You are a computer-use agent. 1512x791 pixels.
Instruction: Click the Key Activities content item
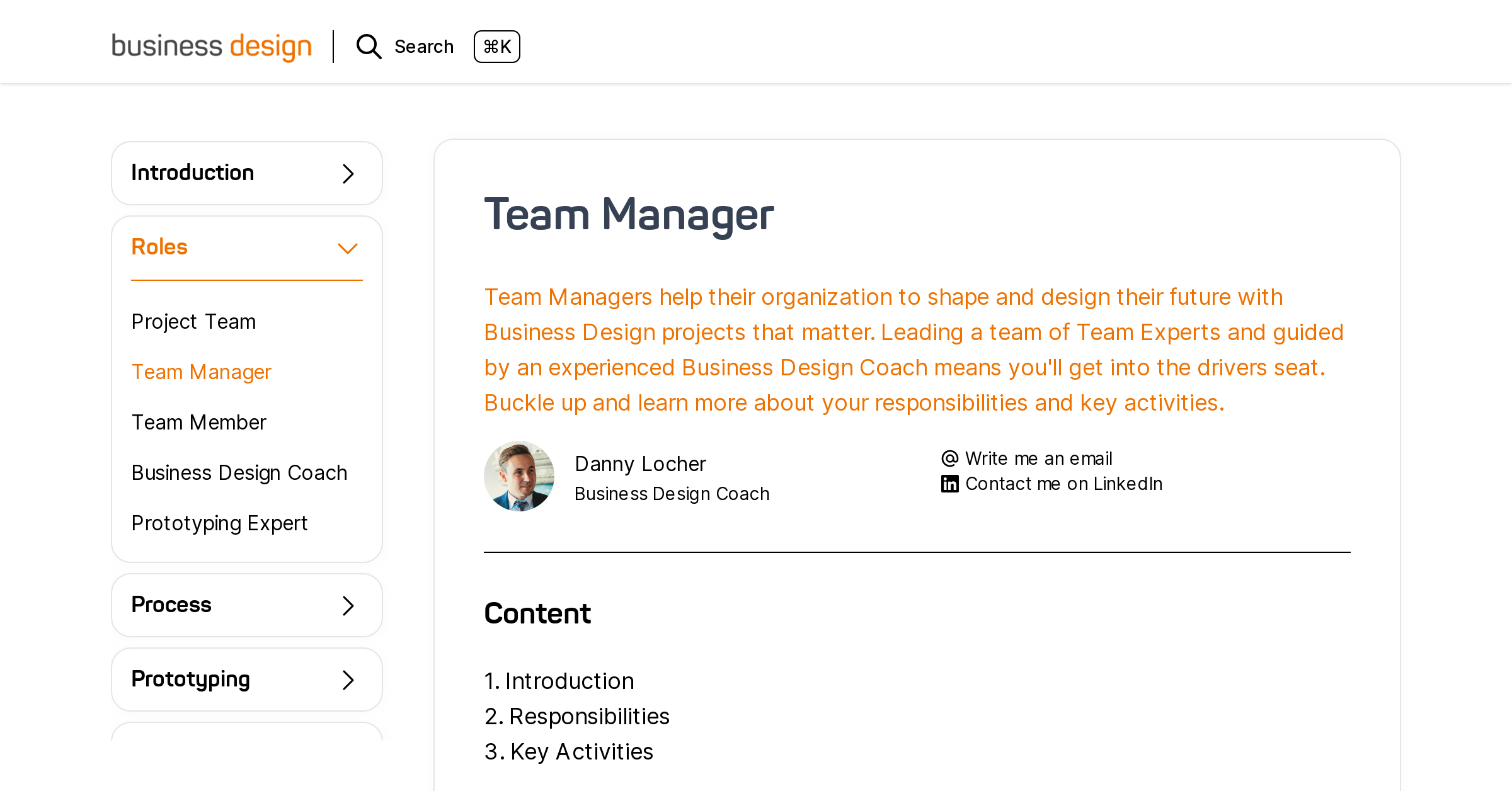[581, 750]
